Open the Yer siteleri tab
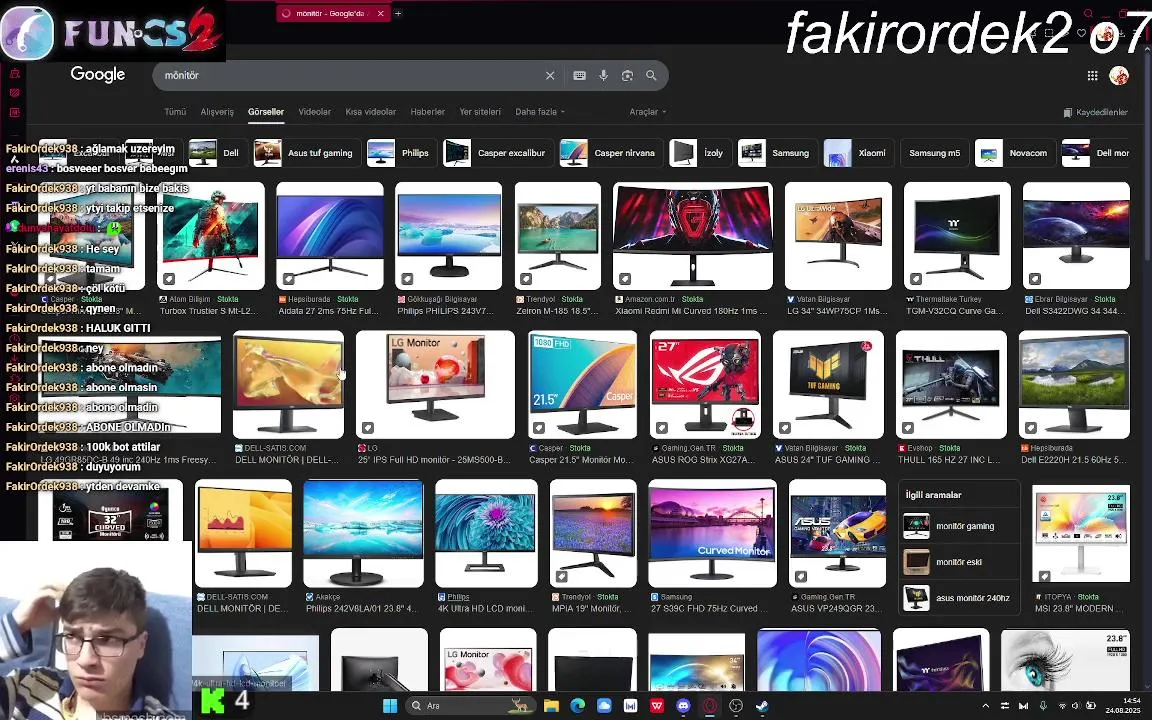 (480, 112)
